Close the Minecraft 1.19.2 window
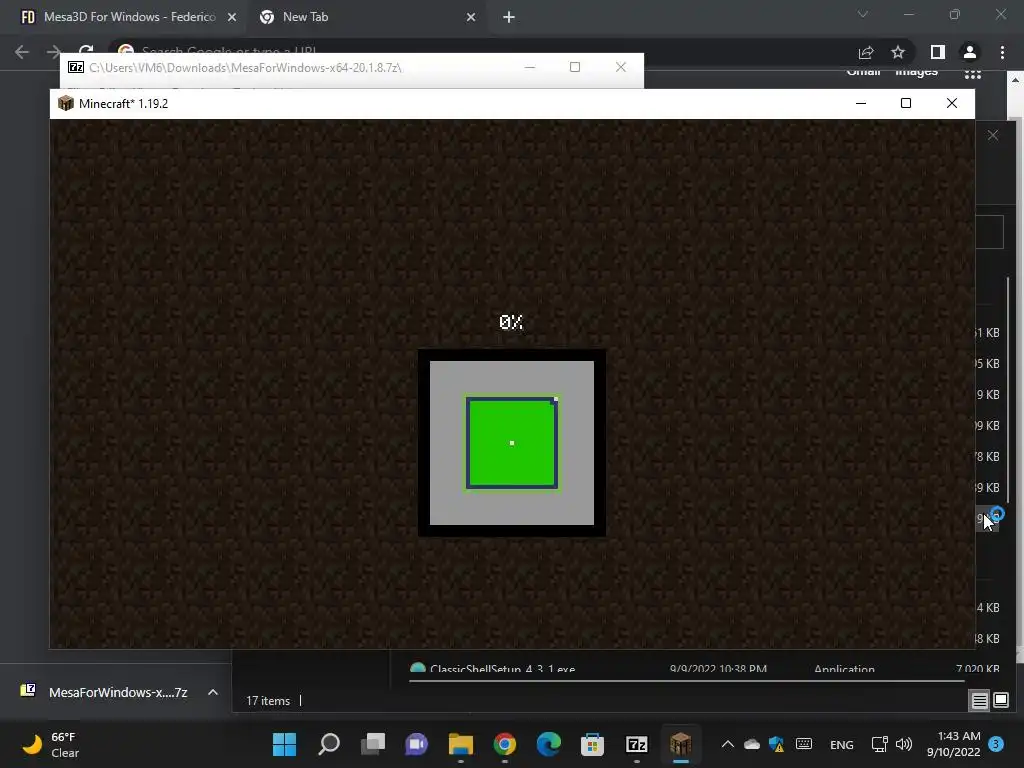The width and height of the screenshot is (1024, 768). 952,103
